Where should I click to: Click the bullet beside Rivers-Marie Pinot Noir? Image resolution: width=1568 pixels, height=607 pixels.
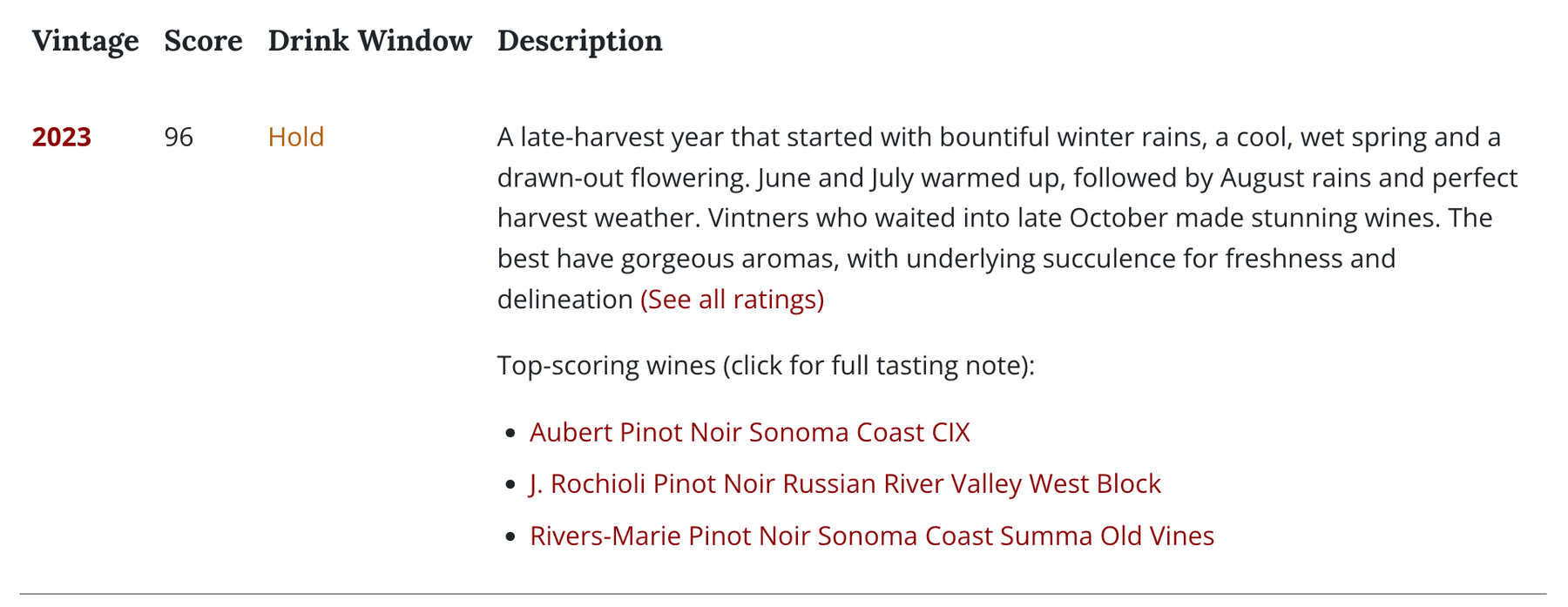[x=510, y=536]
